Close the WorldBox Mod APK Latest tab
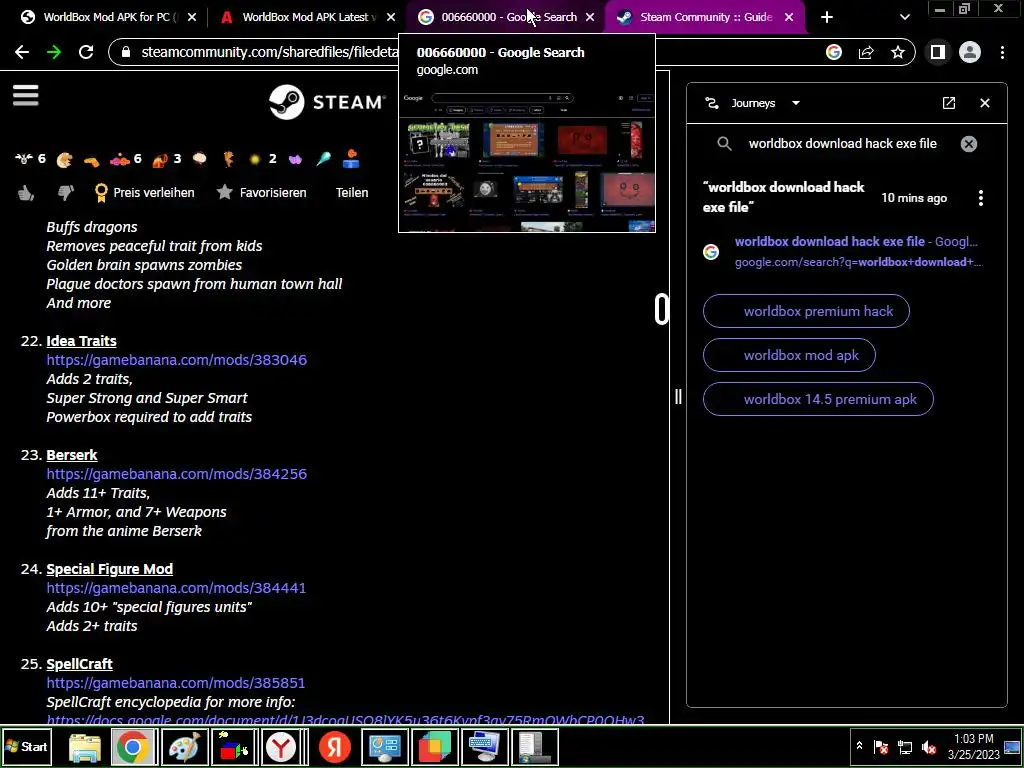1024x768 pixels. coord(391,18)
